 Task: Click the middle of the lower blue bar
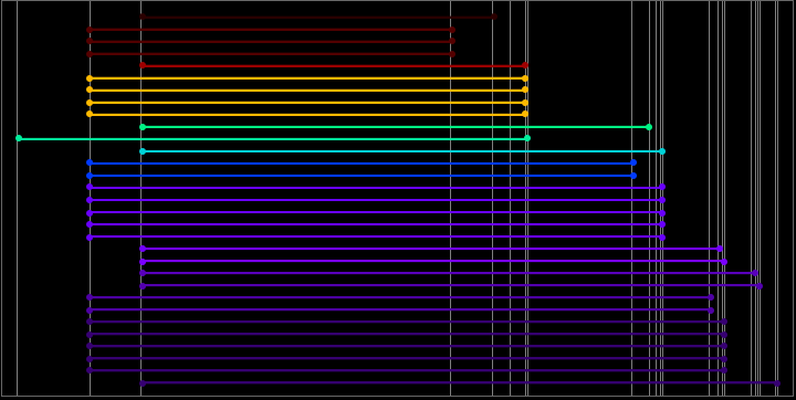pyautogui.click(x=361, y=175)
